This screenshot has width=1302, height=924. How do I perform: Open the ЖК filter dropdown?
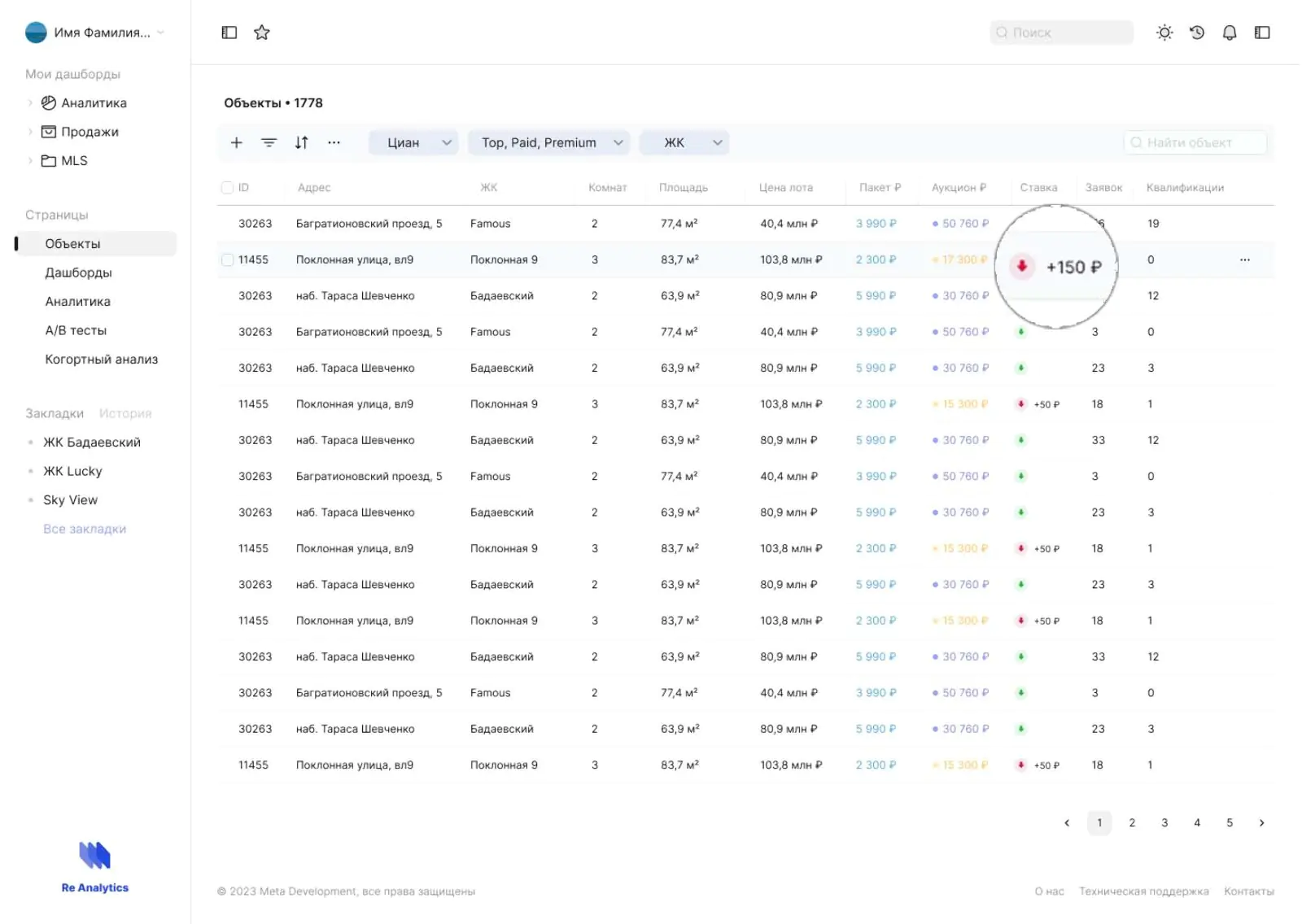coord(684,142)
